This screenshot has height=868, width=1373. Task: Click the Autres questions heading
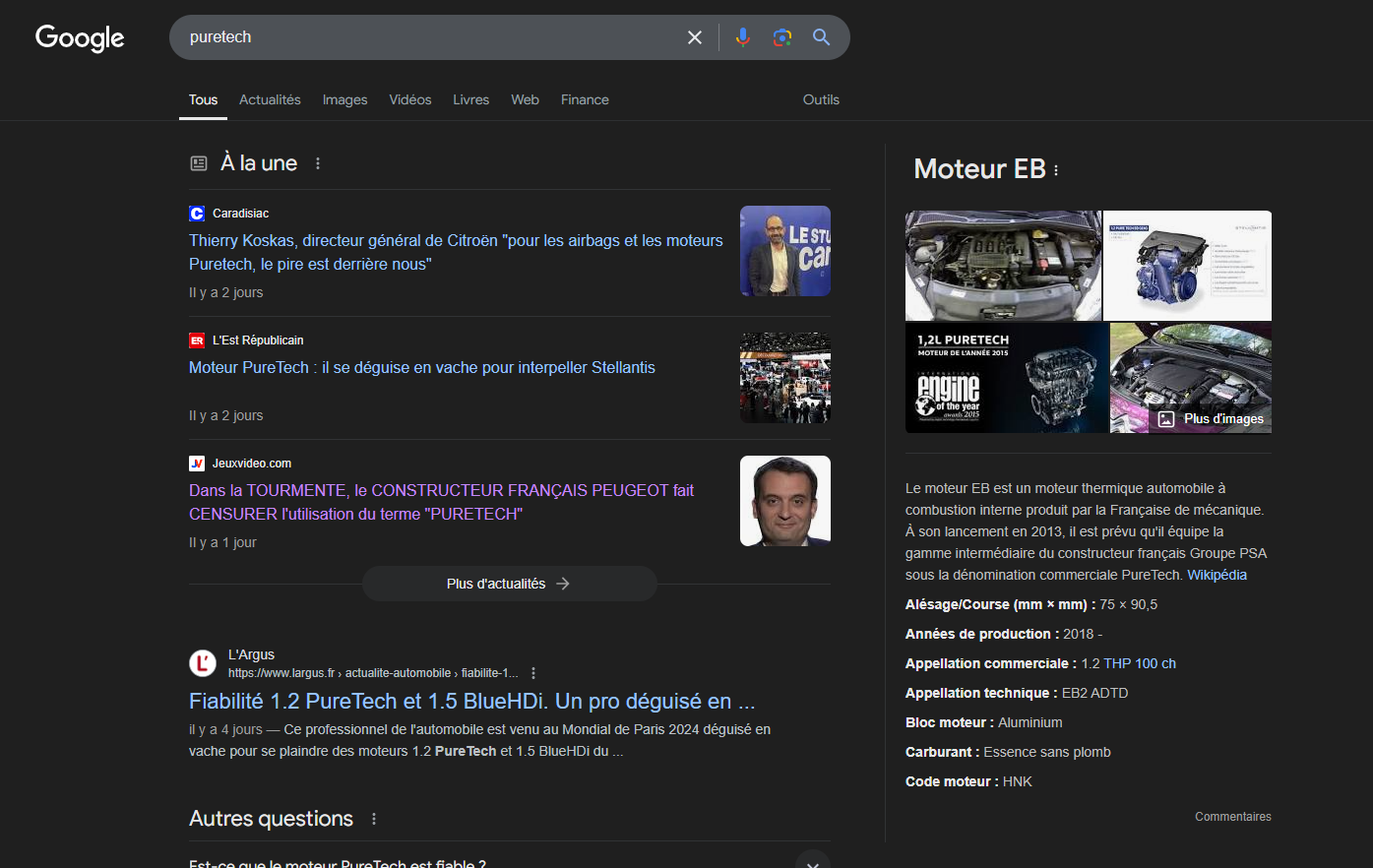271,819
